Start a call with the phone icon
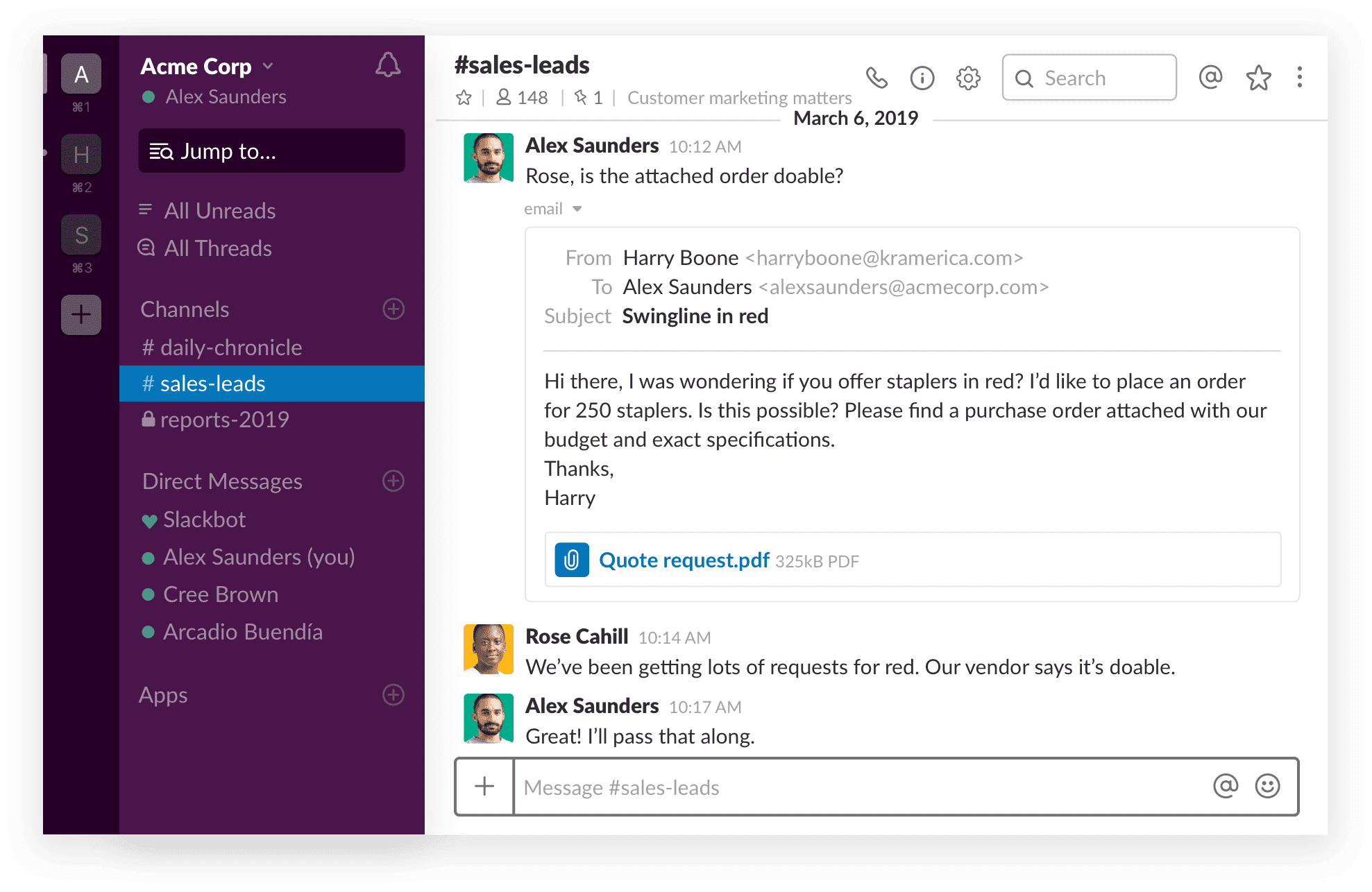Screen dimensions: 1372x892 point(876,78)
